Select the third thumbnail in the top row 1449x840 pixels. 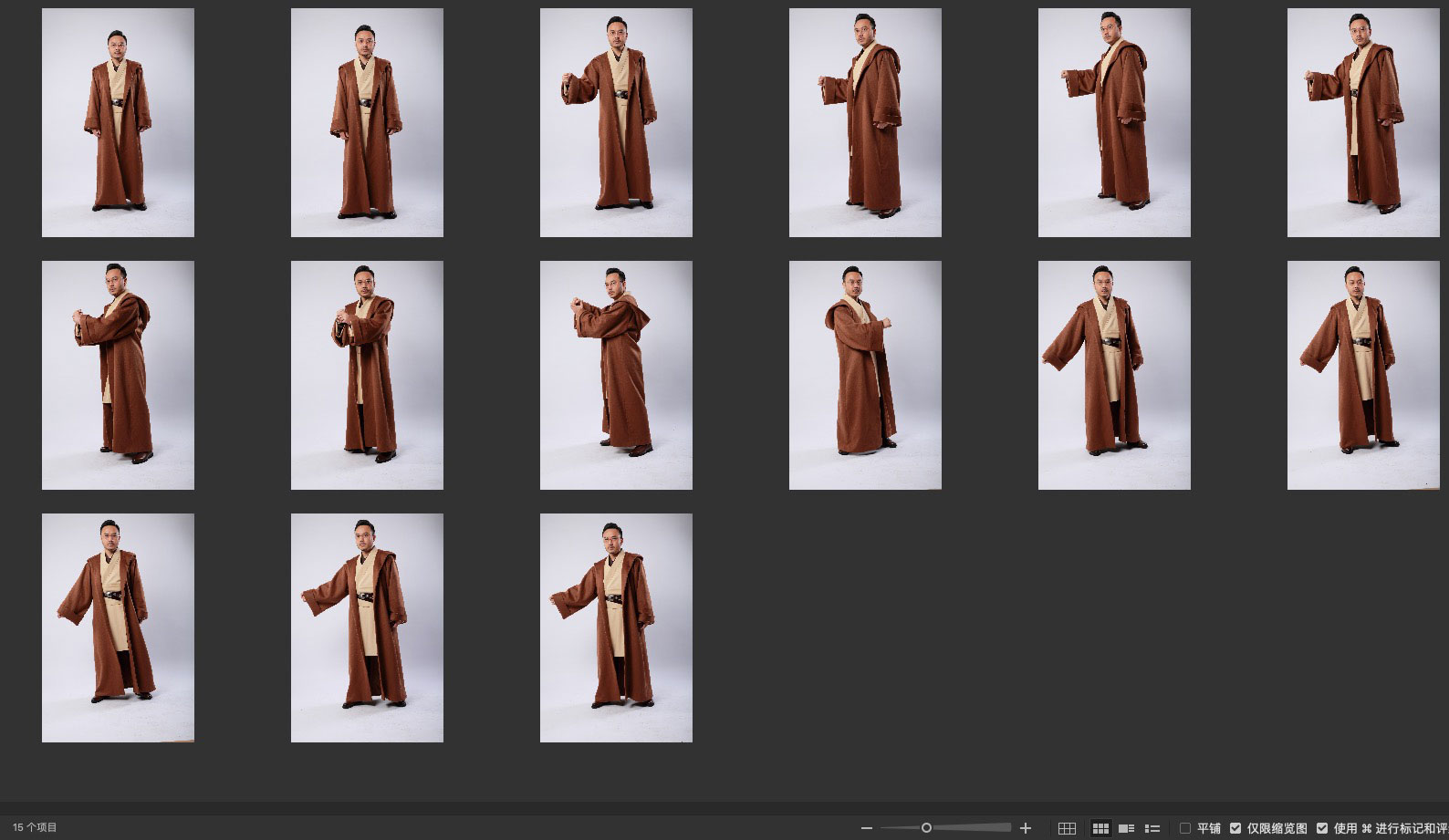[616, 123]
